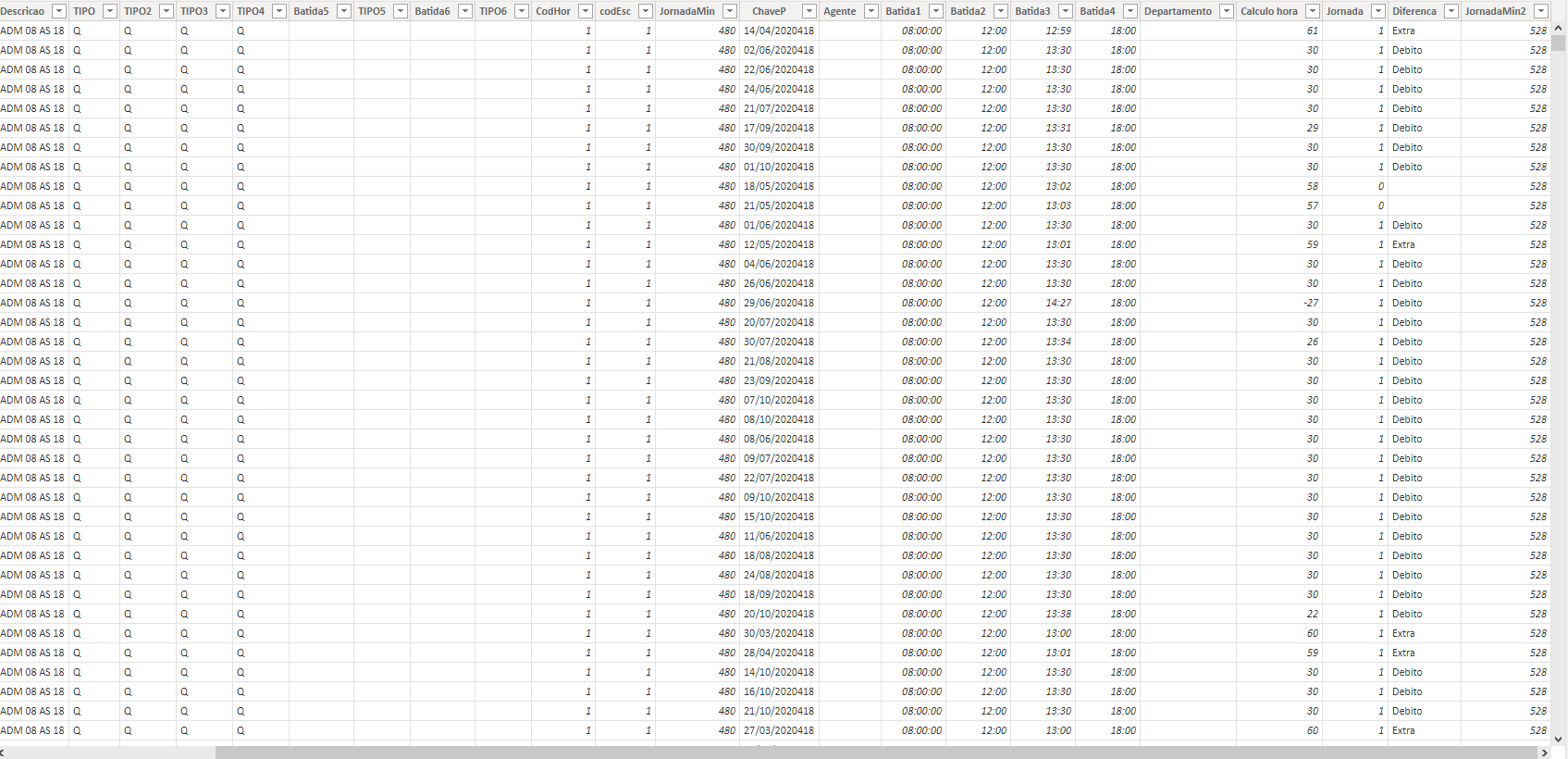Image resolution: width=1568 pixels, height=759 pixels.
Task: Open the TIPO5 column filter dropdown
Action: click(x=401, y=11)
